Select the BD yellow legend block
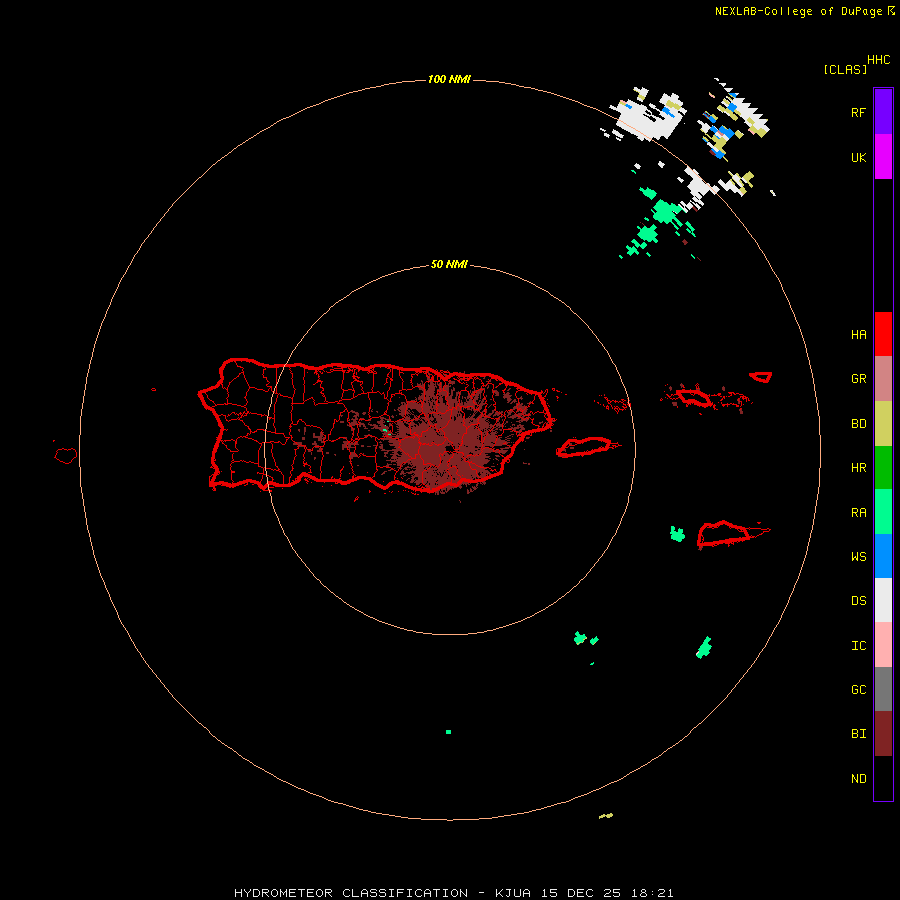Viewport: 900px width, 900px height. [883, 424]
